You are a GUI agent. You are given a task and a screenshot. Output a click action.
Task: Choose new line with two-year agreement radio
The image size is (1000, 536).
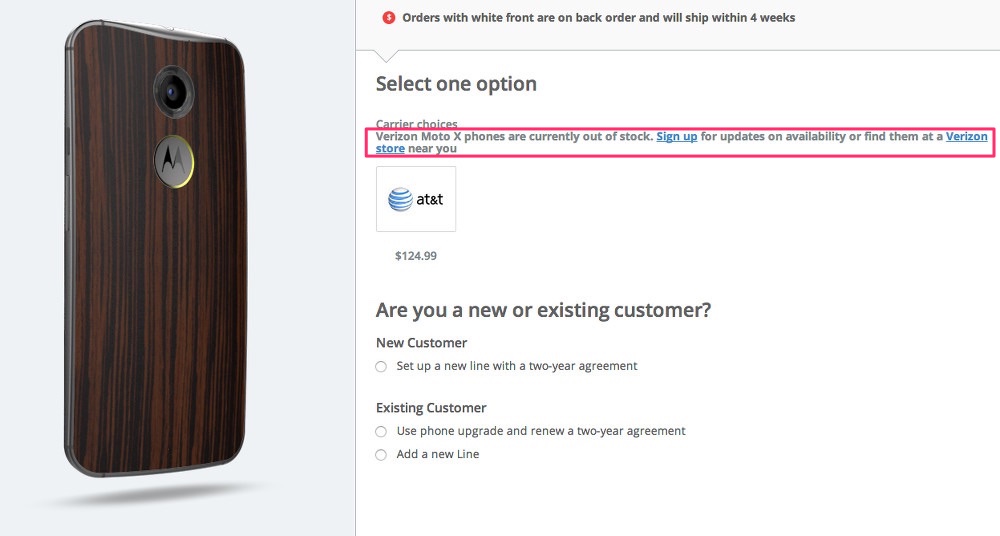click(381, 367)
